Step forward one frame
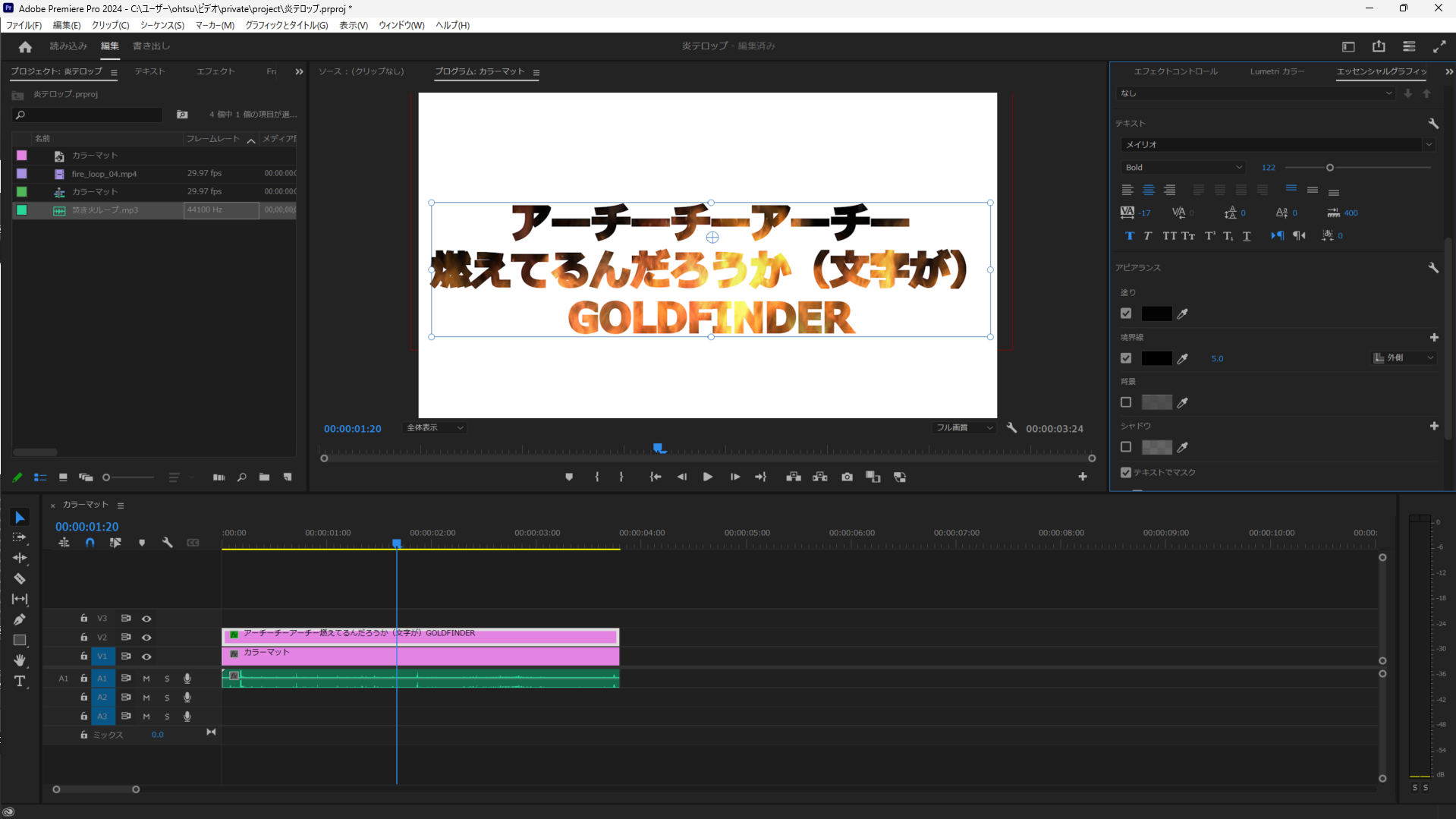 pos(734,477)
